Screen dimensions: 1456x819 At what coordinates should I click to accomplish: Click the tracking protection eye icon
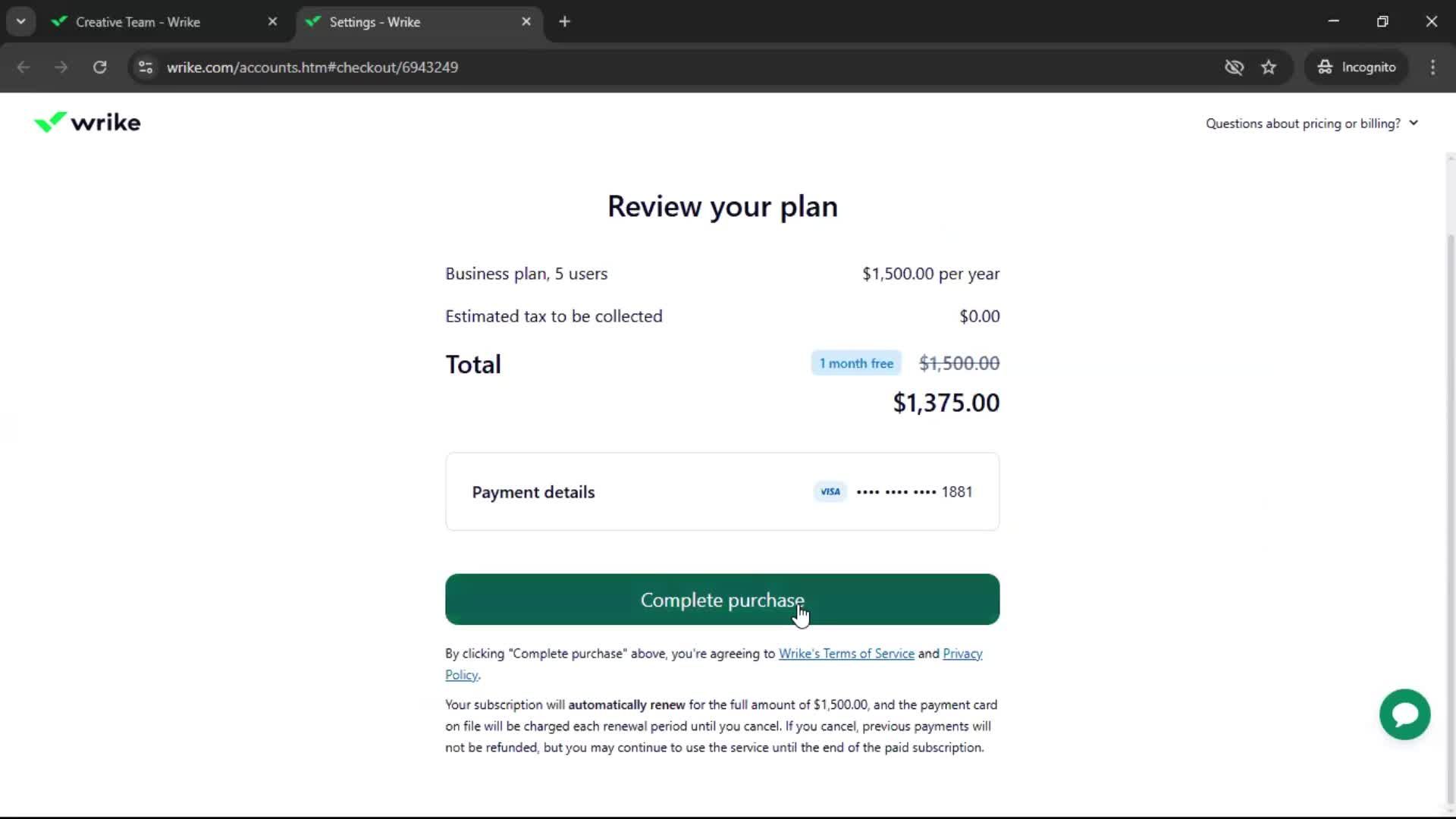click(x=1234, y=67)
